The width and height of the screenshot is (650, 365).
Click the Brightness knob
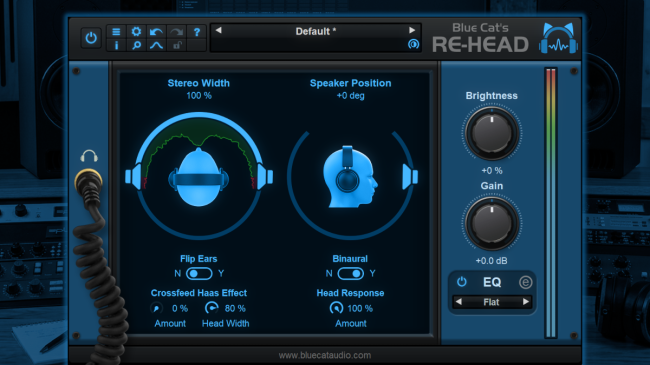pyautogui.click(x=492, y=133)
